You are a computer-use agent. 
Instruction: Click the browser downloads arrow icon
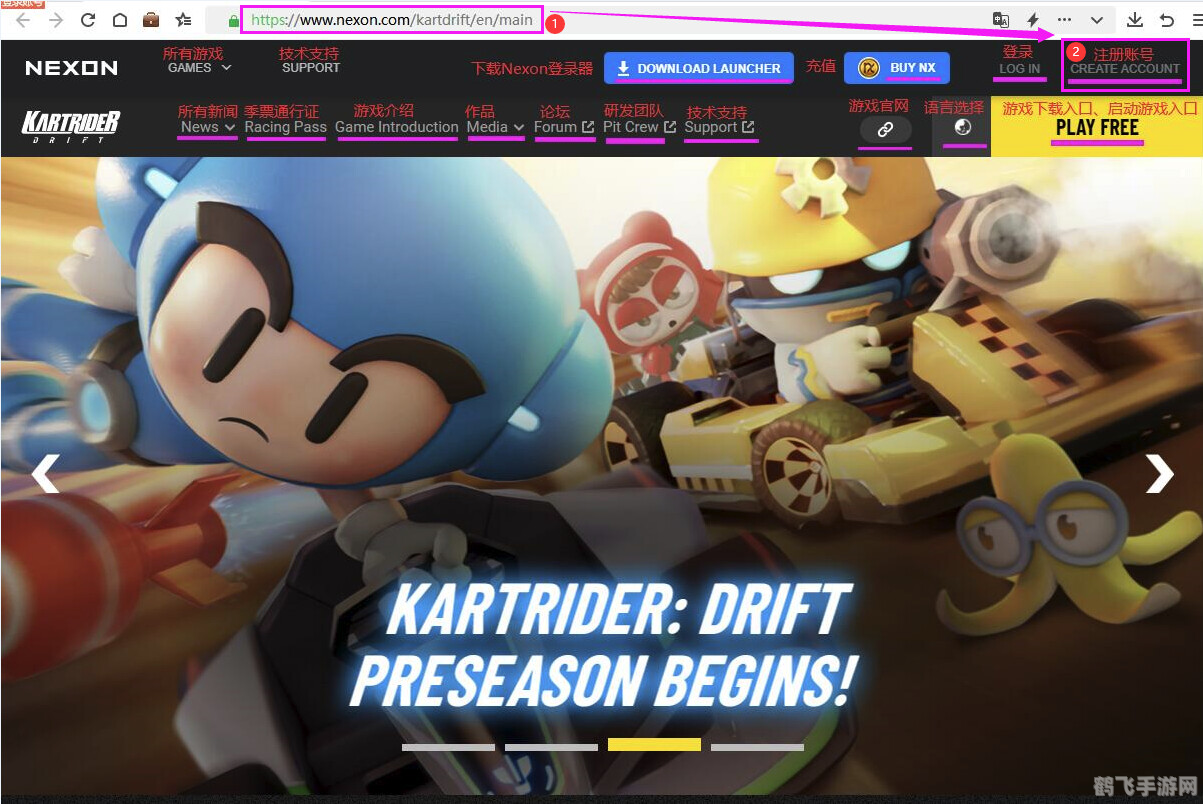pyautogui.click(x=1134, y=20)
